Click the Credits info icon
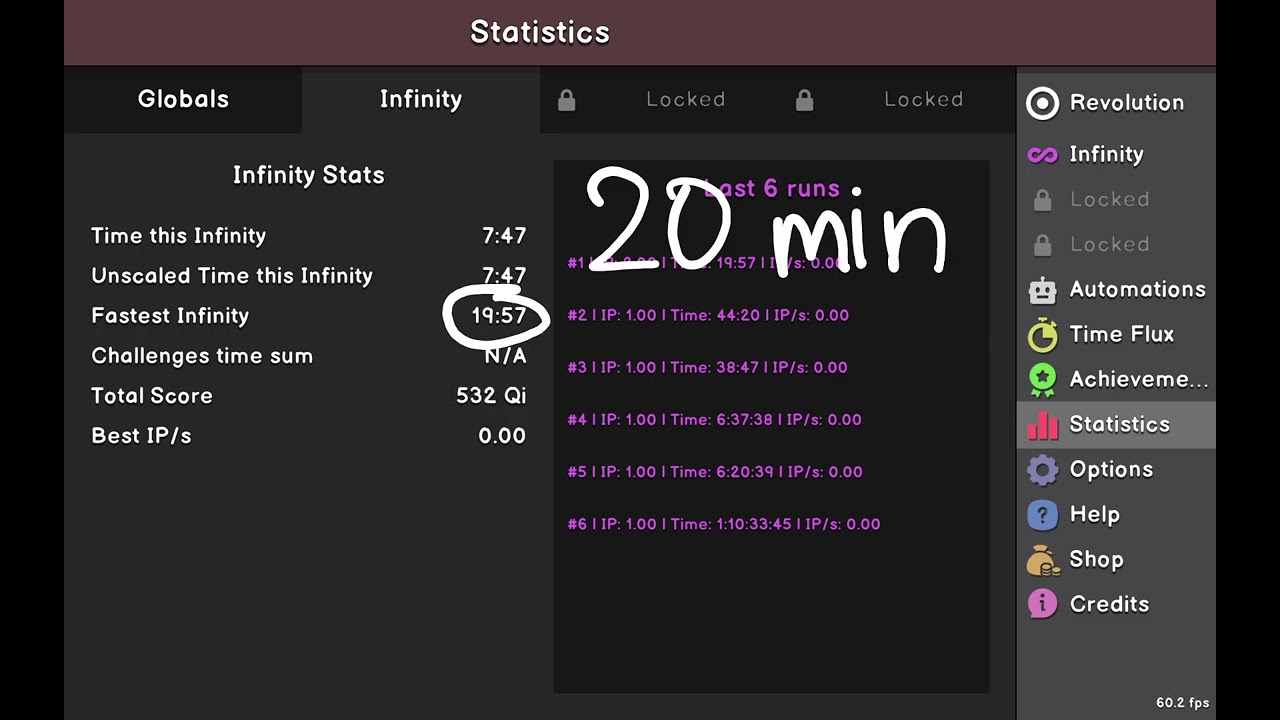The height and width of the screenshot is (720, 1280). point(1042,605)
